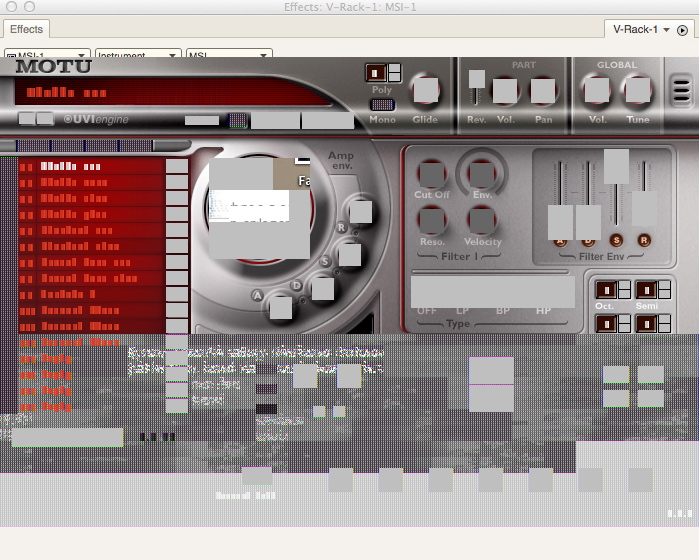Viewport: 699px width, 560px height.
Task: Click the Part Rev. slider handle
Action: click(477, 79)
